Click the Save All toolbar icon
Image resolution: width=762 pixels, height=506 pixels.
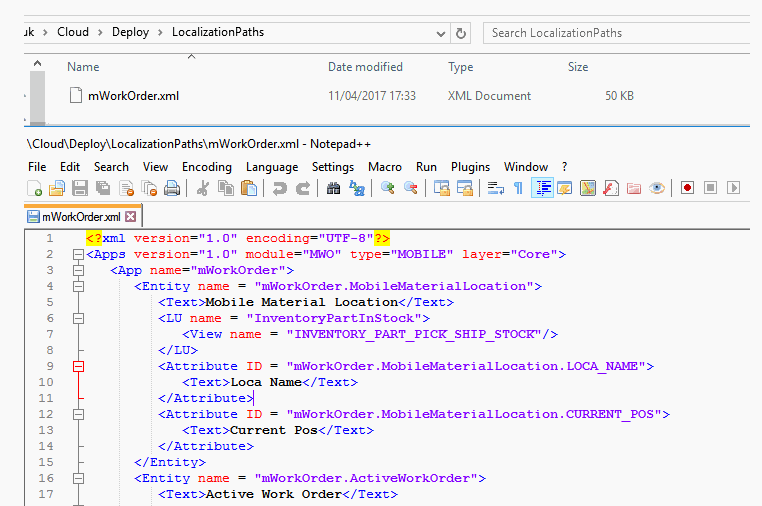tap(103, 188)
